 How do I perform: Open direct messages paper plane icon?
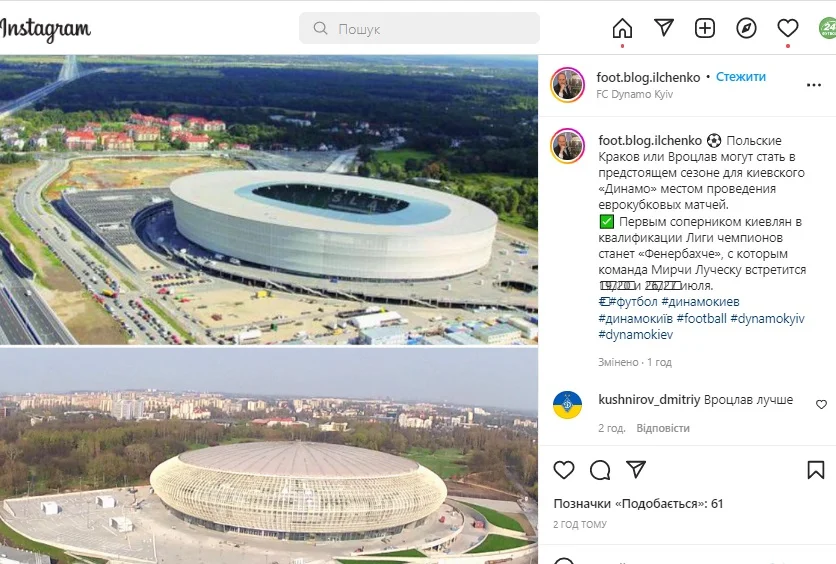[x=664, y=28]
